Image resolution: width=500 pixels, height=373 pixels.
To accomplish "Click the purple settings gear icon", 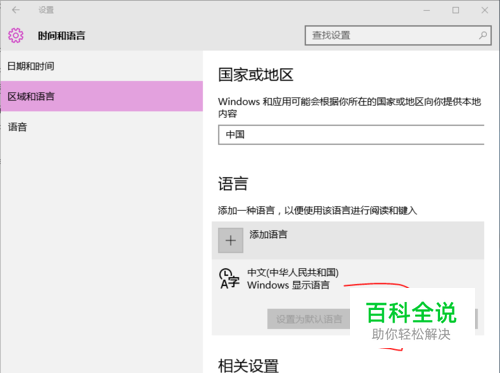I will coord(16,35).
